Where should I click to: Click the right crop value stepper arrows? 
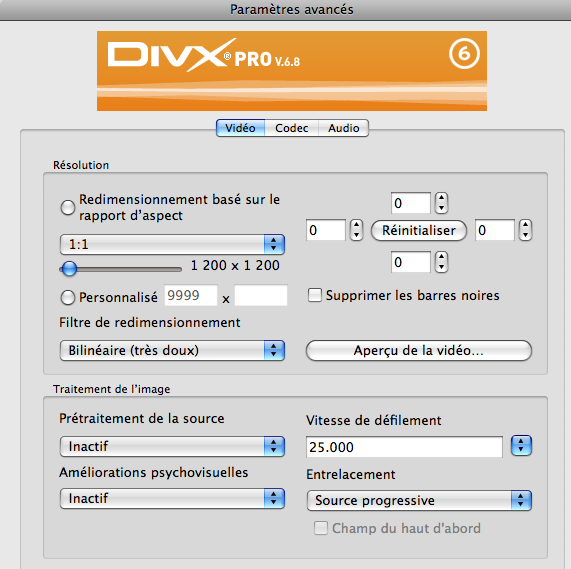525,230
